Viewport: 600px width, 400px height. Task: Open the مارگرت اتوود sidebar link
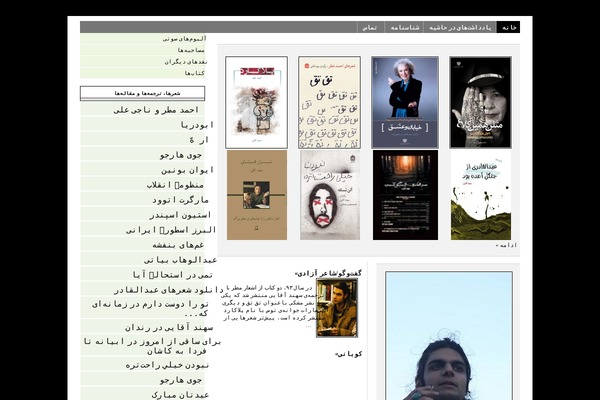tap(180, 200)
